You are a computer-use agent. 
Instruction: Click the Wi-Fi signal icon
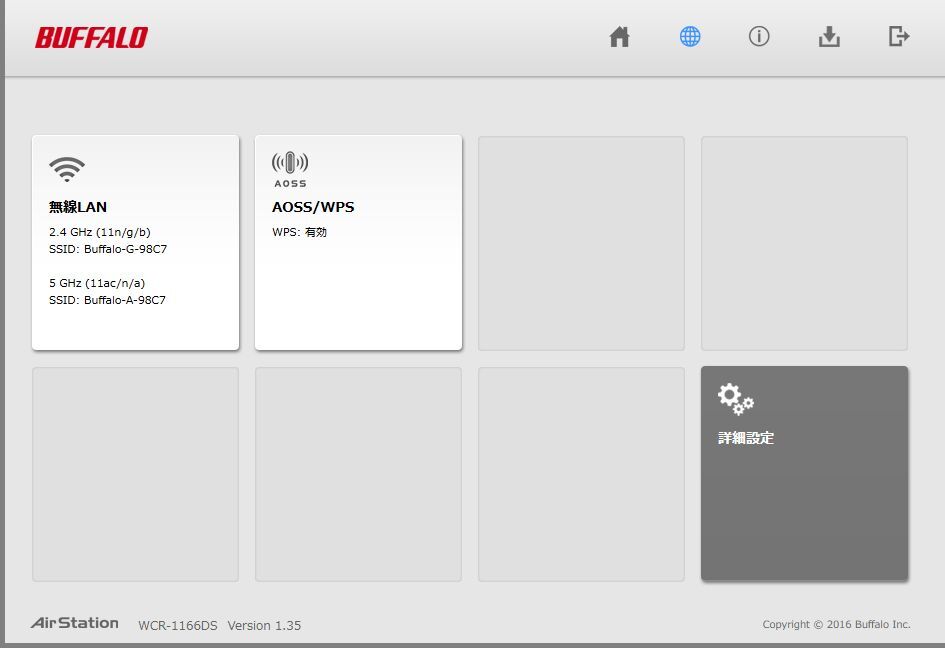click(67, 169)
